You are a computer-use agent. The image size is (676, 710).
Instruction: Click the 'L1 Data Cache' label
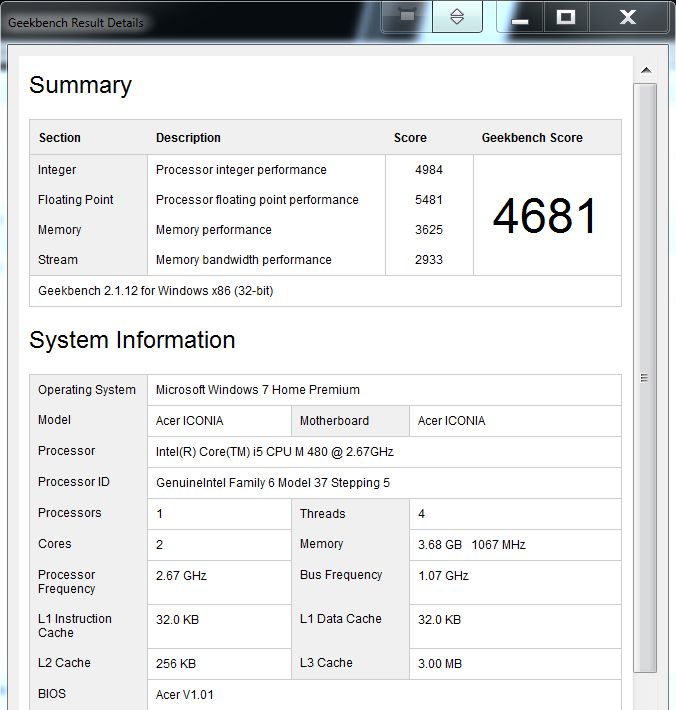[340, 619]
